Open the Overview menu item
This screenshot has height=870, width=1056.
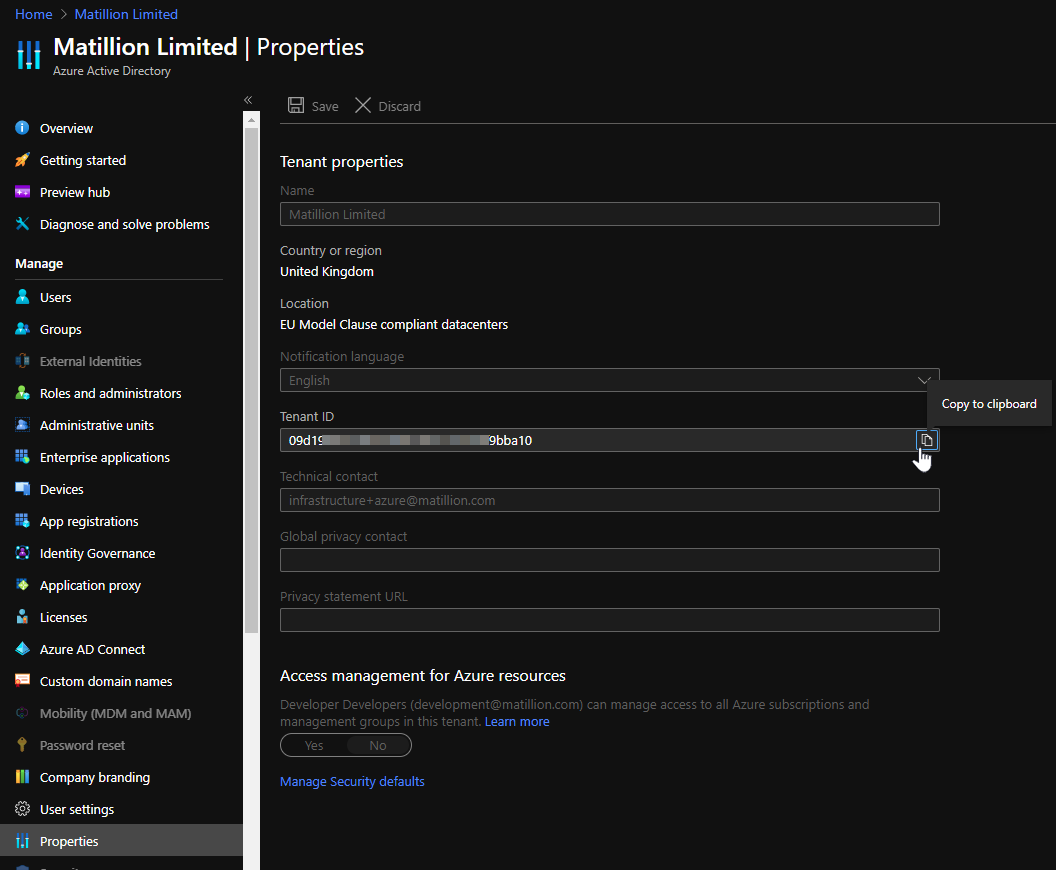[x=66, y=129]
